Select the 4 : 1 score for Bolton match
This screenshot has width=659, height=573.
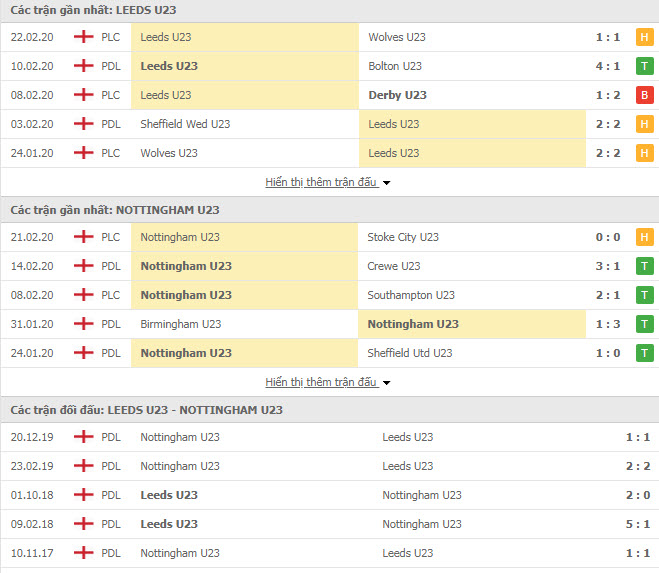[x=608, y=66]
